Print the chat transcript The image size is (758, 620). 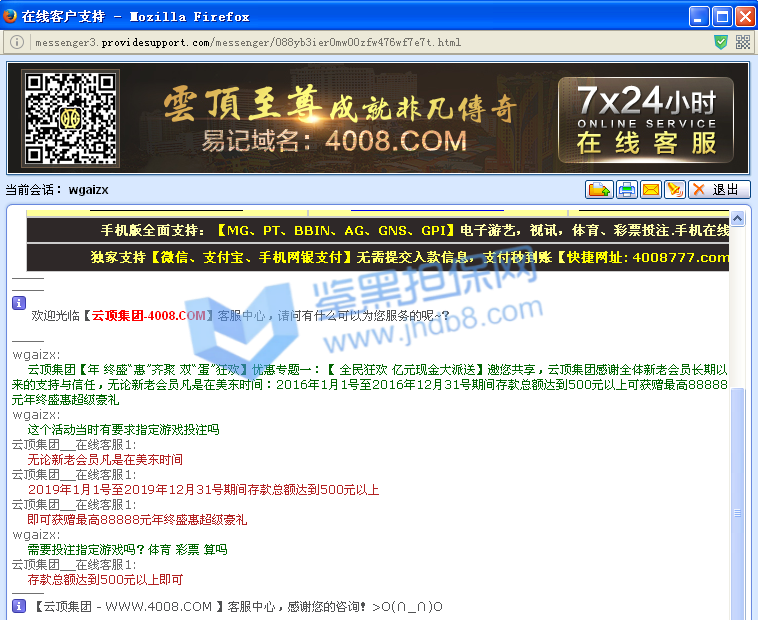pos(626,190)
